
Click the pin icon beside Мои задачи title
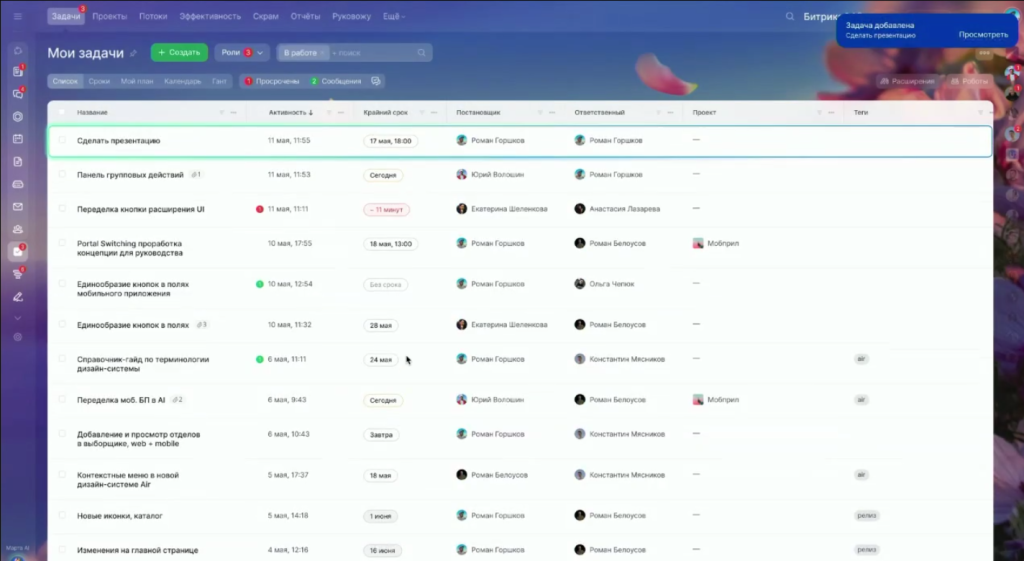pyautogui.click(x=134, y=53)
